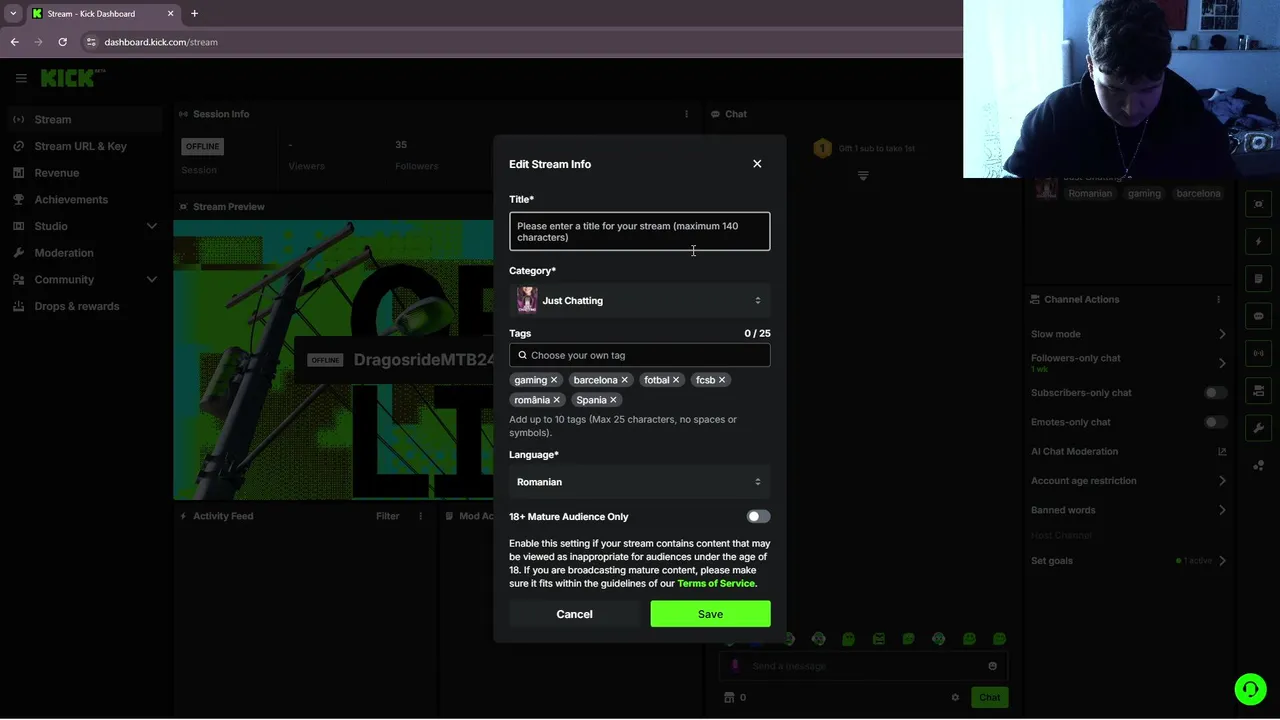Screen dimensions: 1280x720
Task: Click the gift sub leaderboard badge icon
Action: [x=822, y=148]
